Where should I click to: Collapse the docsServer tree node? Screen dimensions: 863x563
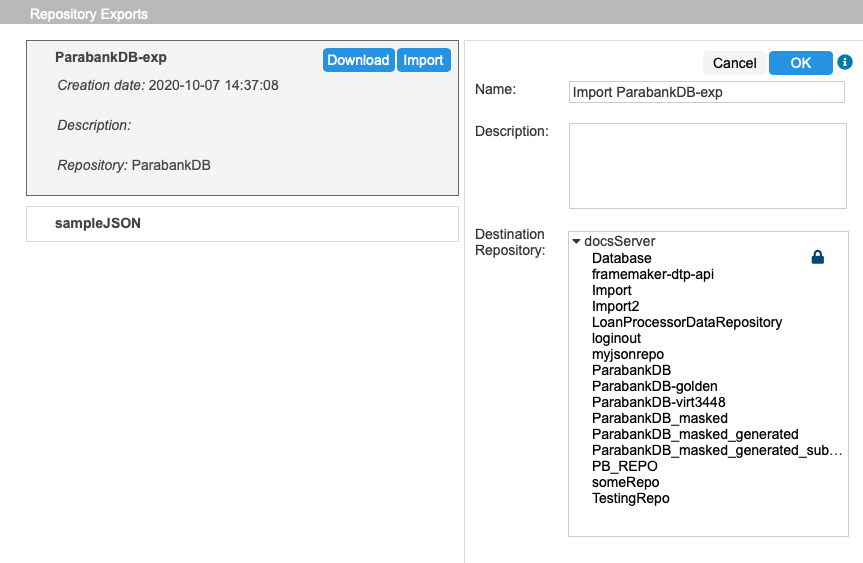coord(576,241)
